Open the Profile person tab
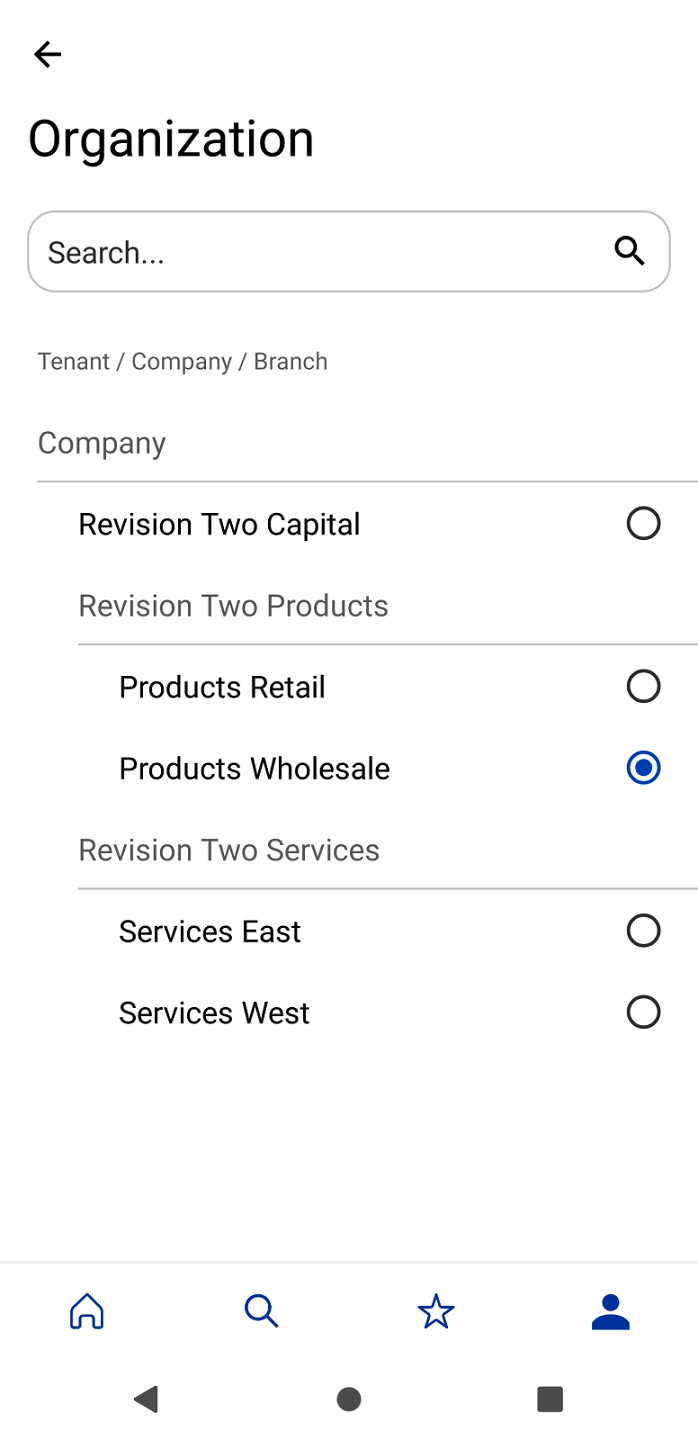The image size is (698, 1440). (610, 1311)
